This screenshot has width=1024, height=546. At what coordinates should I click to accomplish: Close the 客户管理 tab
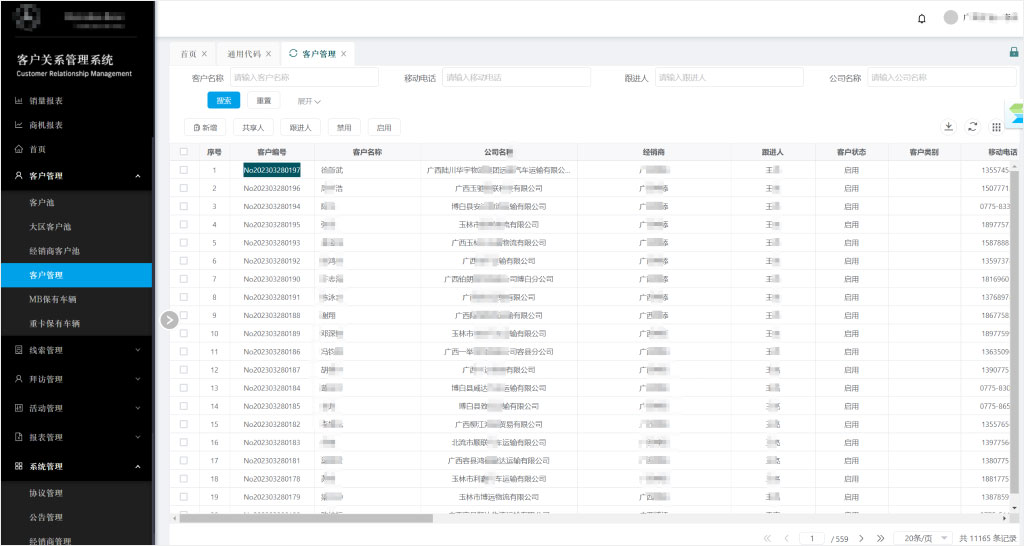pyautogui.click(x=344, y=54)
